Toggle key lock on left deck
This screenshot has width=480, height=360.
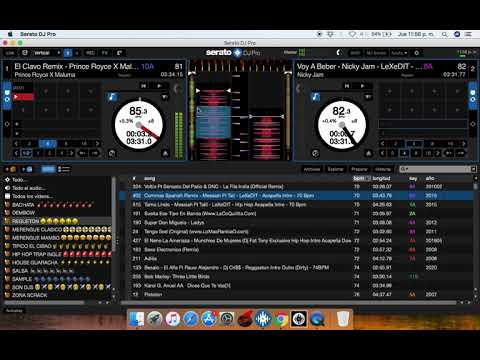(x=112, y=97)
